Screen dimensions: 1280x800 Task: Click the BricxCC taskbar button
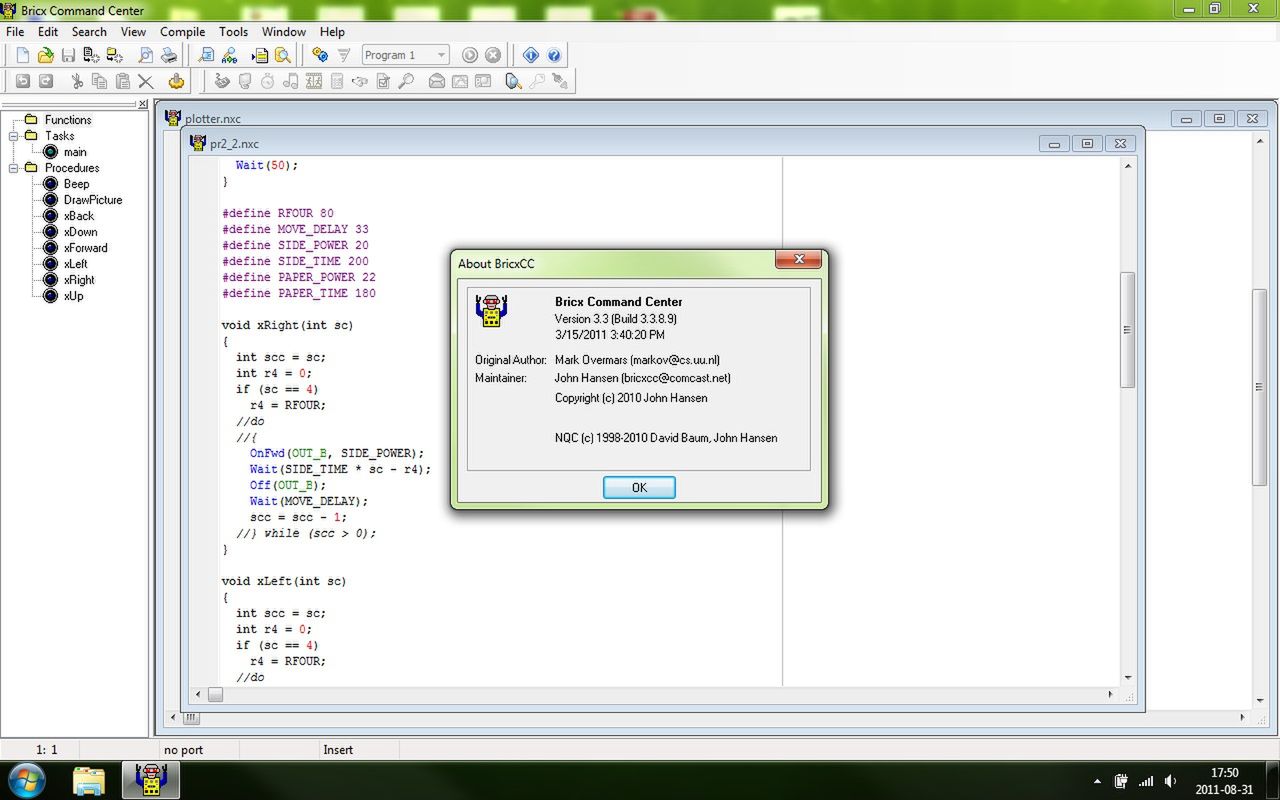[x=150, y=780]
